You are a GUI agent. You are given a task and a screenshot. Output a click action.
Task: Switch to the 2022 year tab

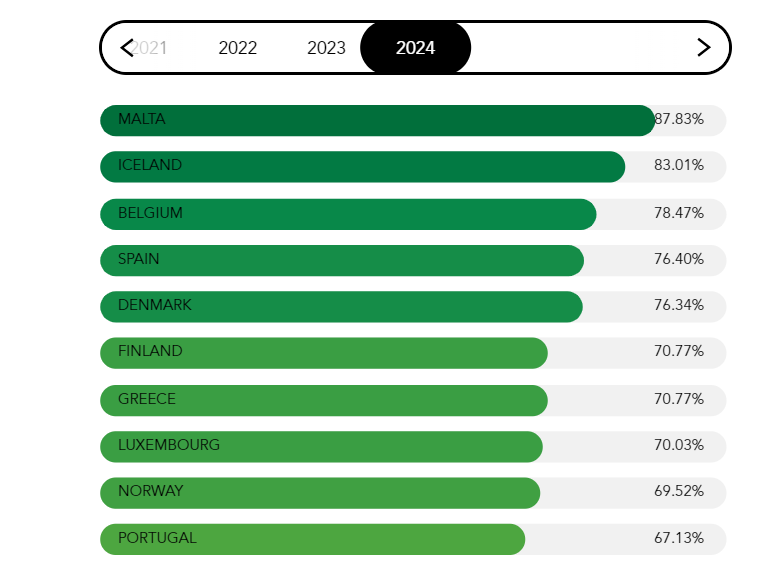(238, 48)
